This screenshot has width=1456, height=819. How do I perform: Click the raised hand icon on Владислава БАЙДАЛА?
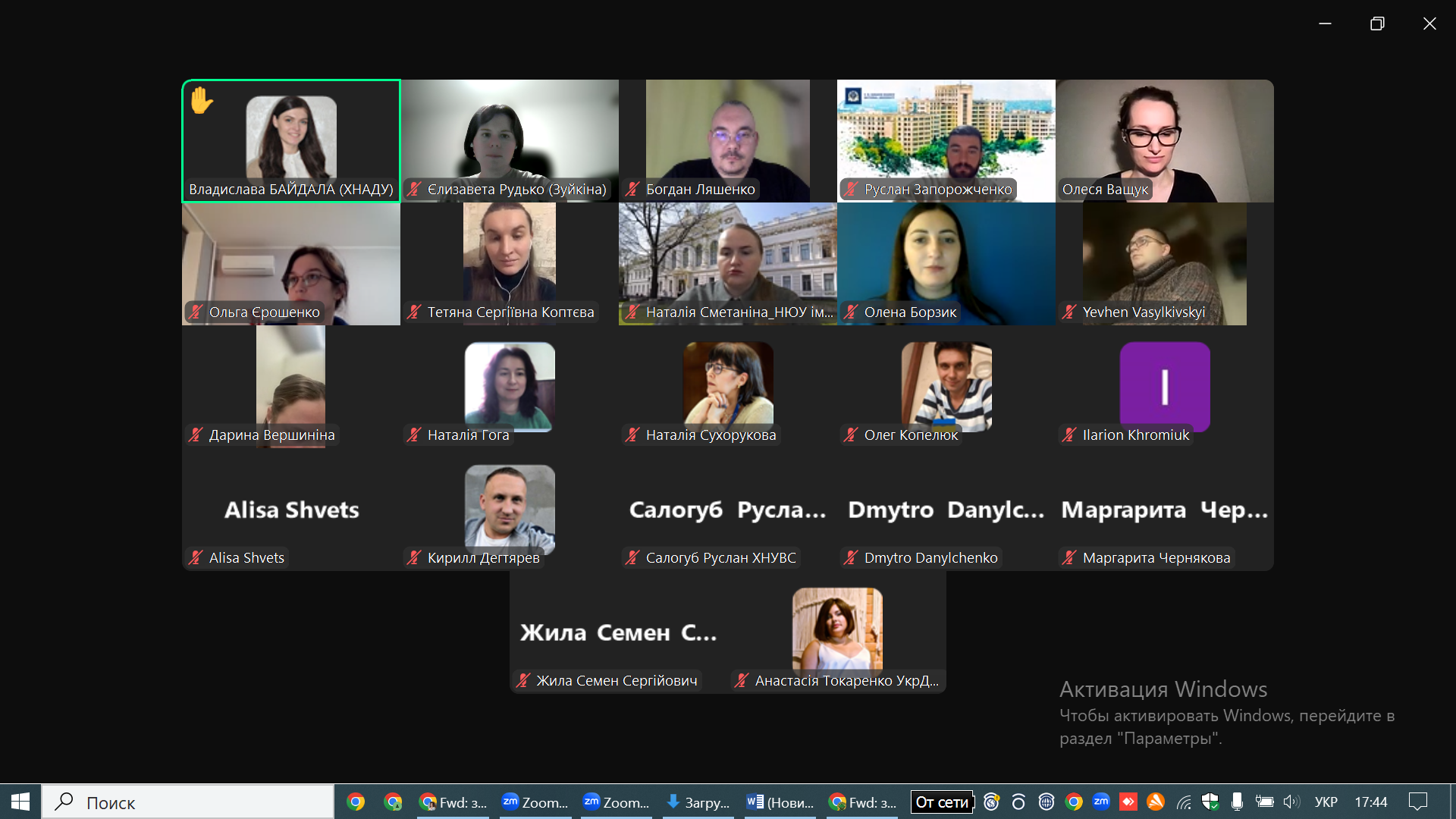[x=202, y=100]
